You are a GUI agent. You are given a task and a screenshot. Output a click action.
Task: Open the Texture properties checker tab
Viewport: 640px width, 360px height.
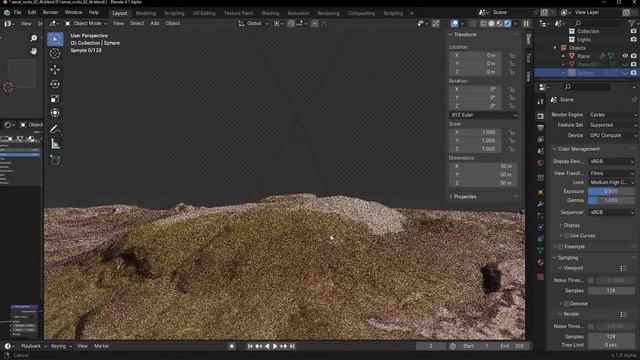coord(540,277)
